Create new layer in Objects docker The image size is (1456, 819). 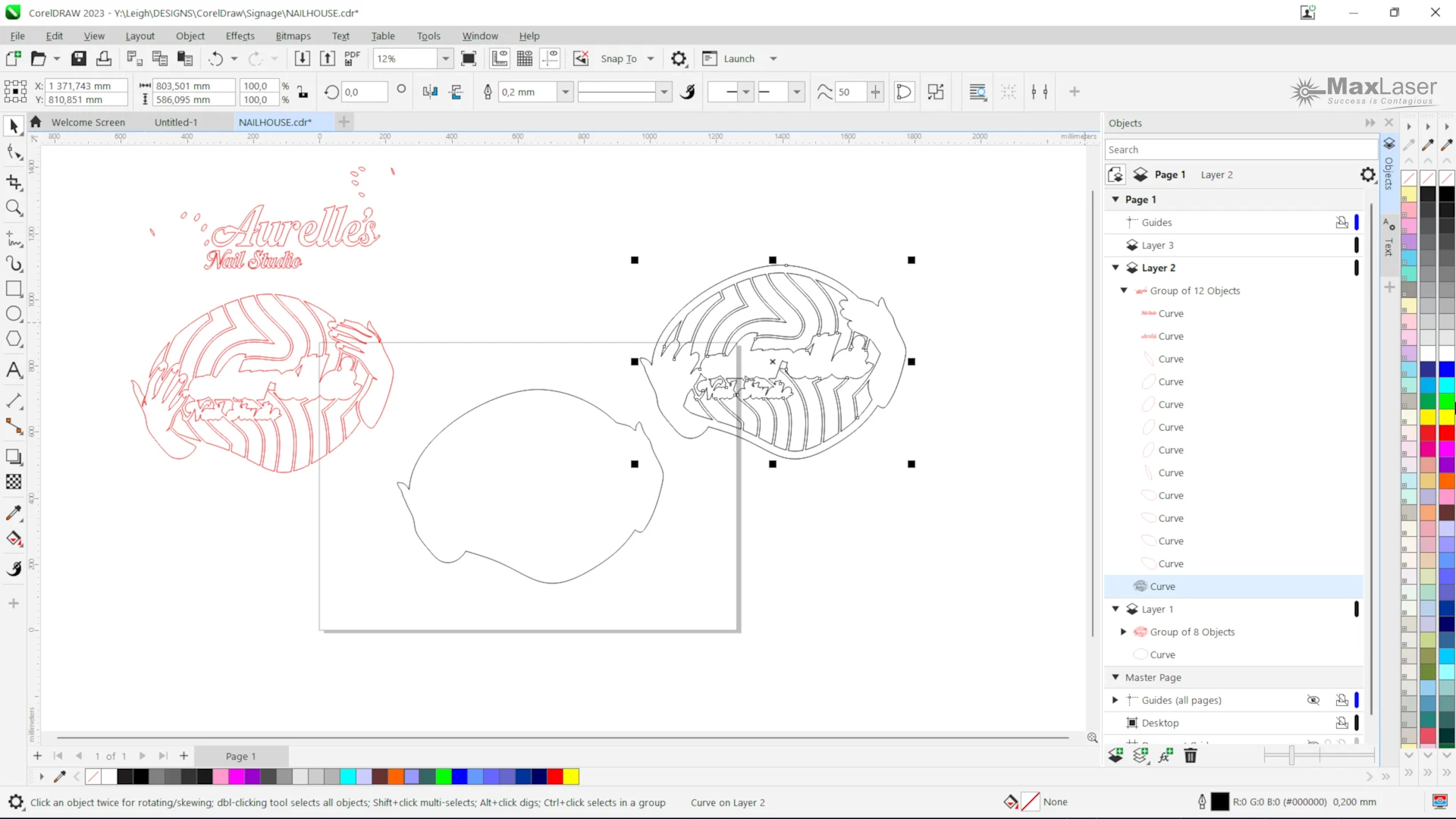pos(1116,755)
